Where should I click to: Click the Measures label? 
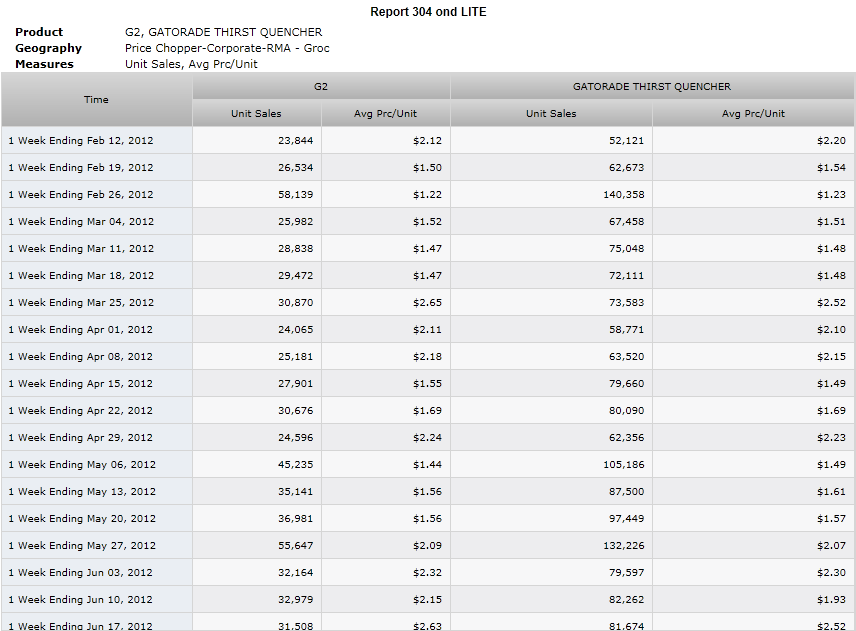tap(44, 64)
